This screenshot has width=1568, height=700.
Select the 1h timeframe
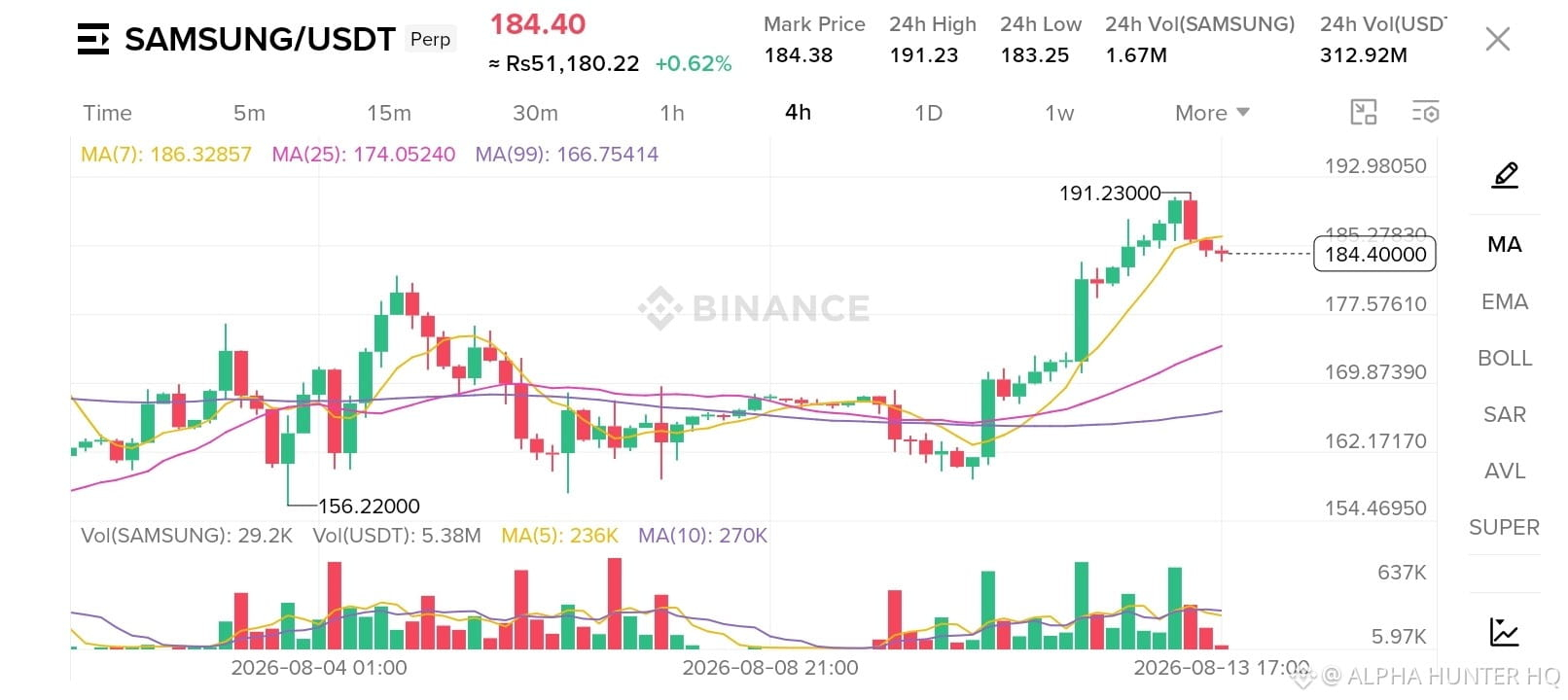point(672,113)
